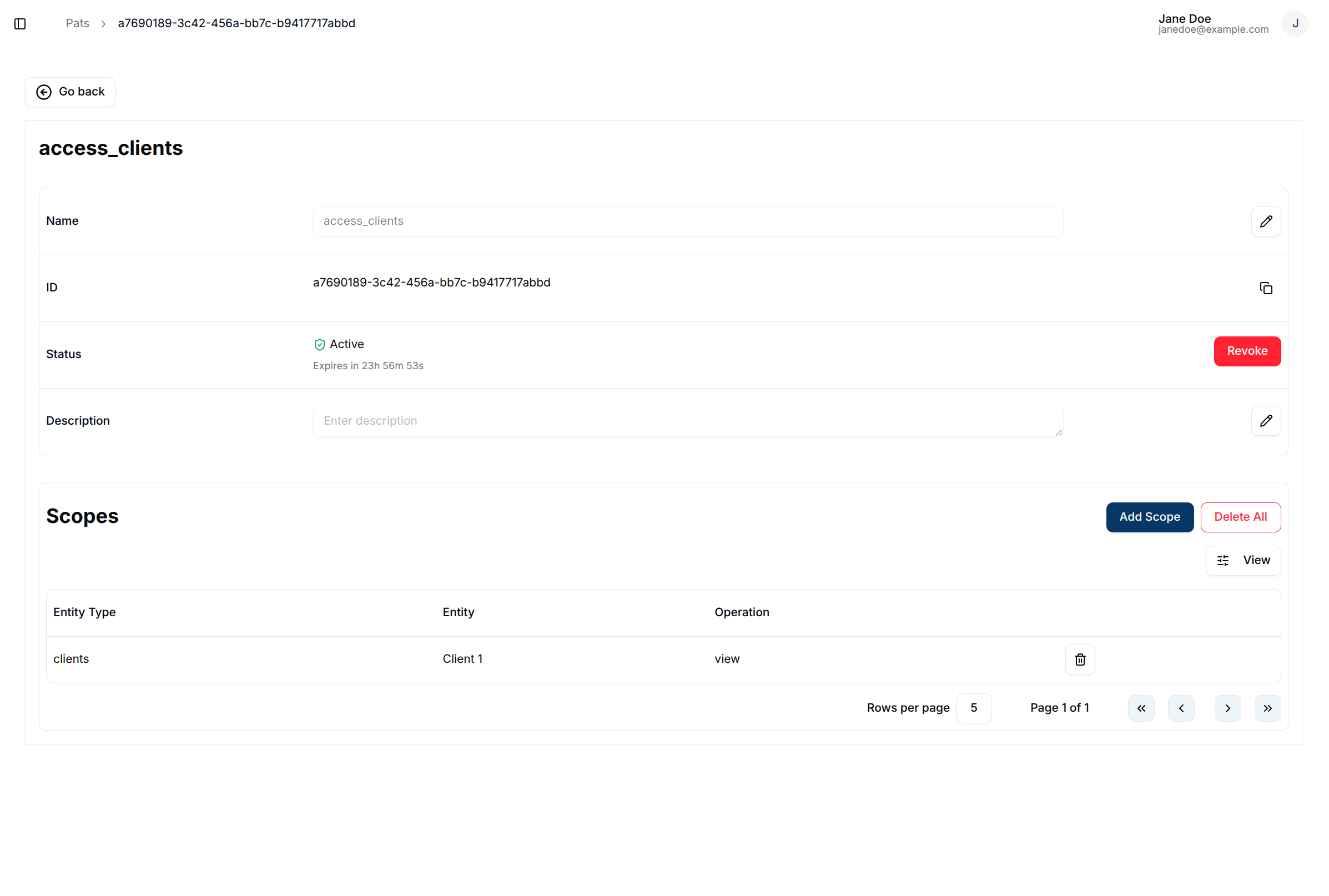Open the user avatar menu
The height and width of the screenshot is (896, 1329).
tap(1295, 23)
